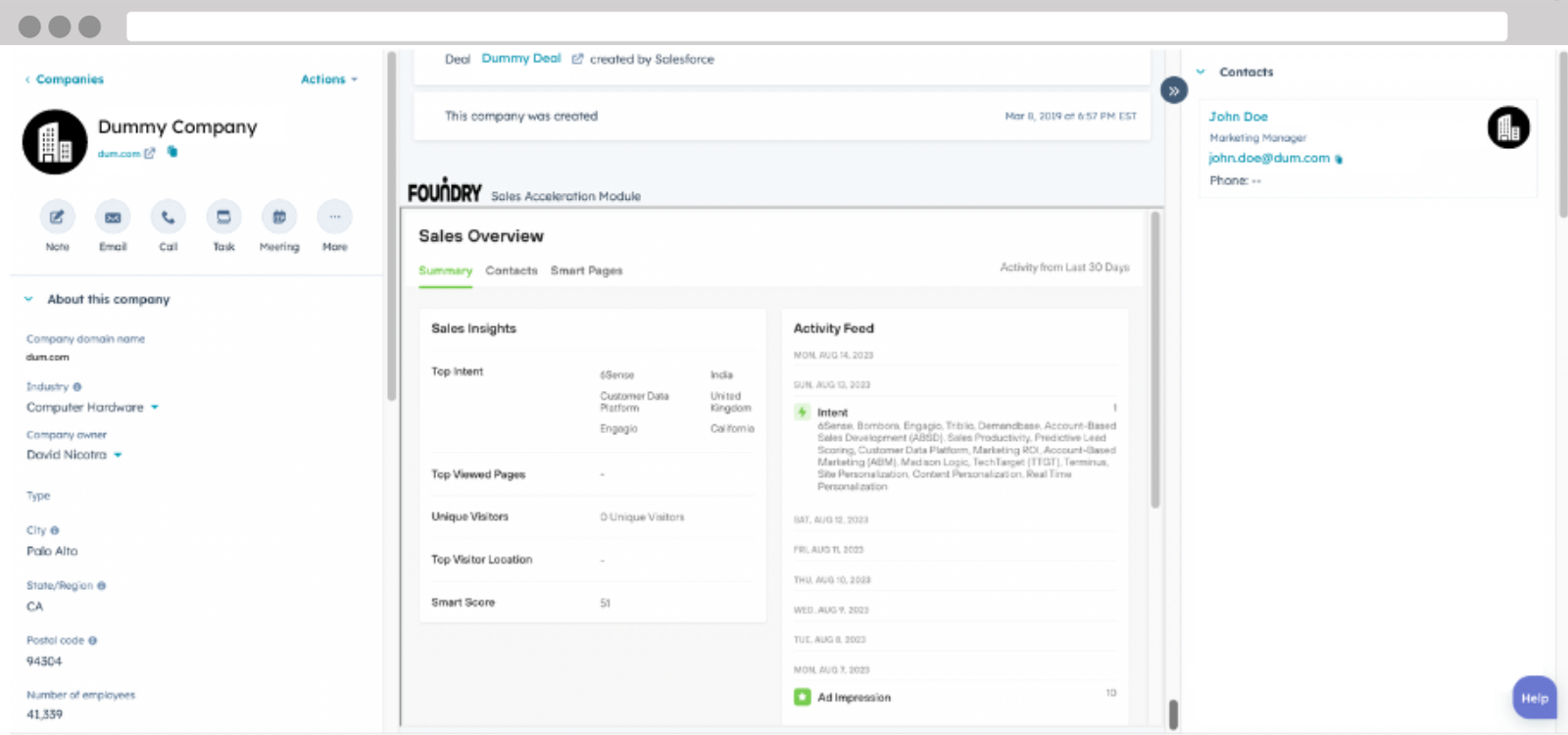Open the Help button
1568x735 pixels.
pos(1535,698)
